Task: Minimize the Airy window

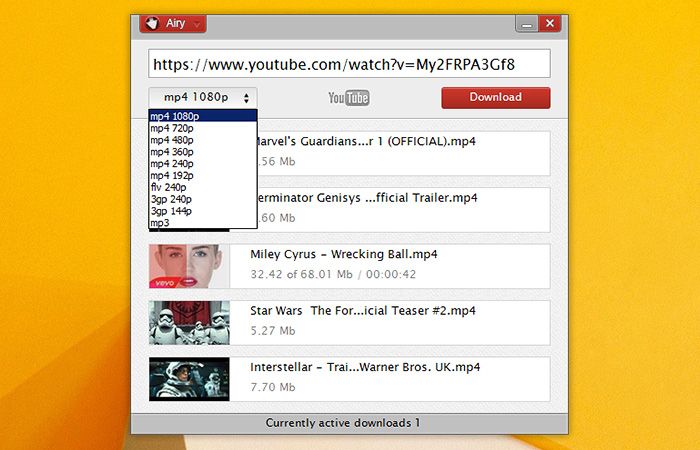Action: [527, 24]
